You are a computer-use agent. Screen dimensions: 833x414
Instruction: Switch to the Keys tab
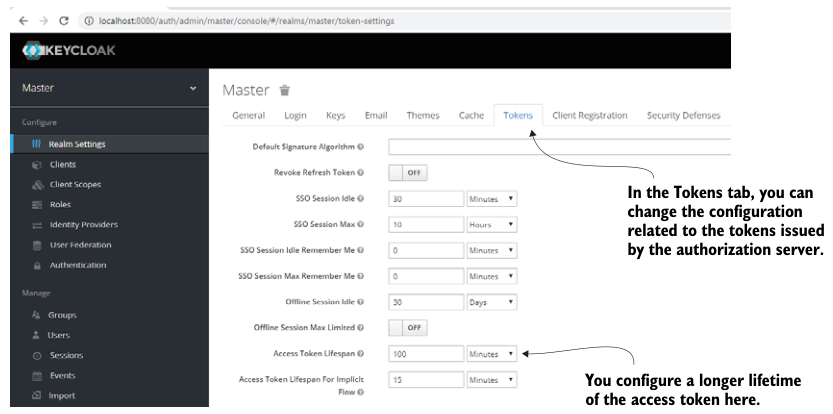click(335, 115)
